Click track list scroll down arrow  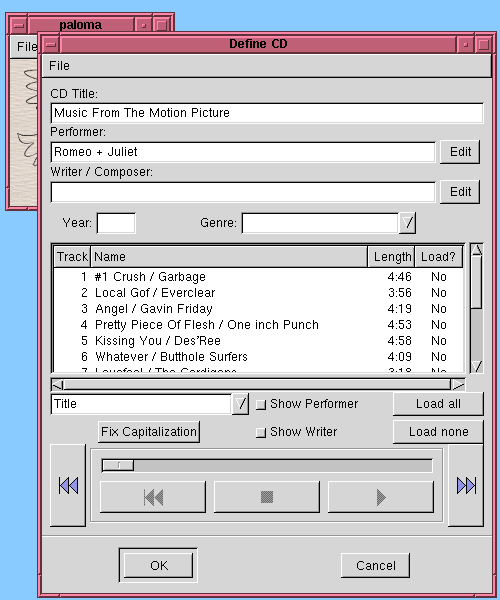click(x=477, y=366)
